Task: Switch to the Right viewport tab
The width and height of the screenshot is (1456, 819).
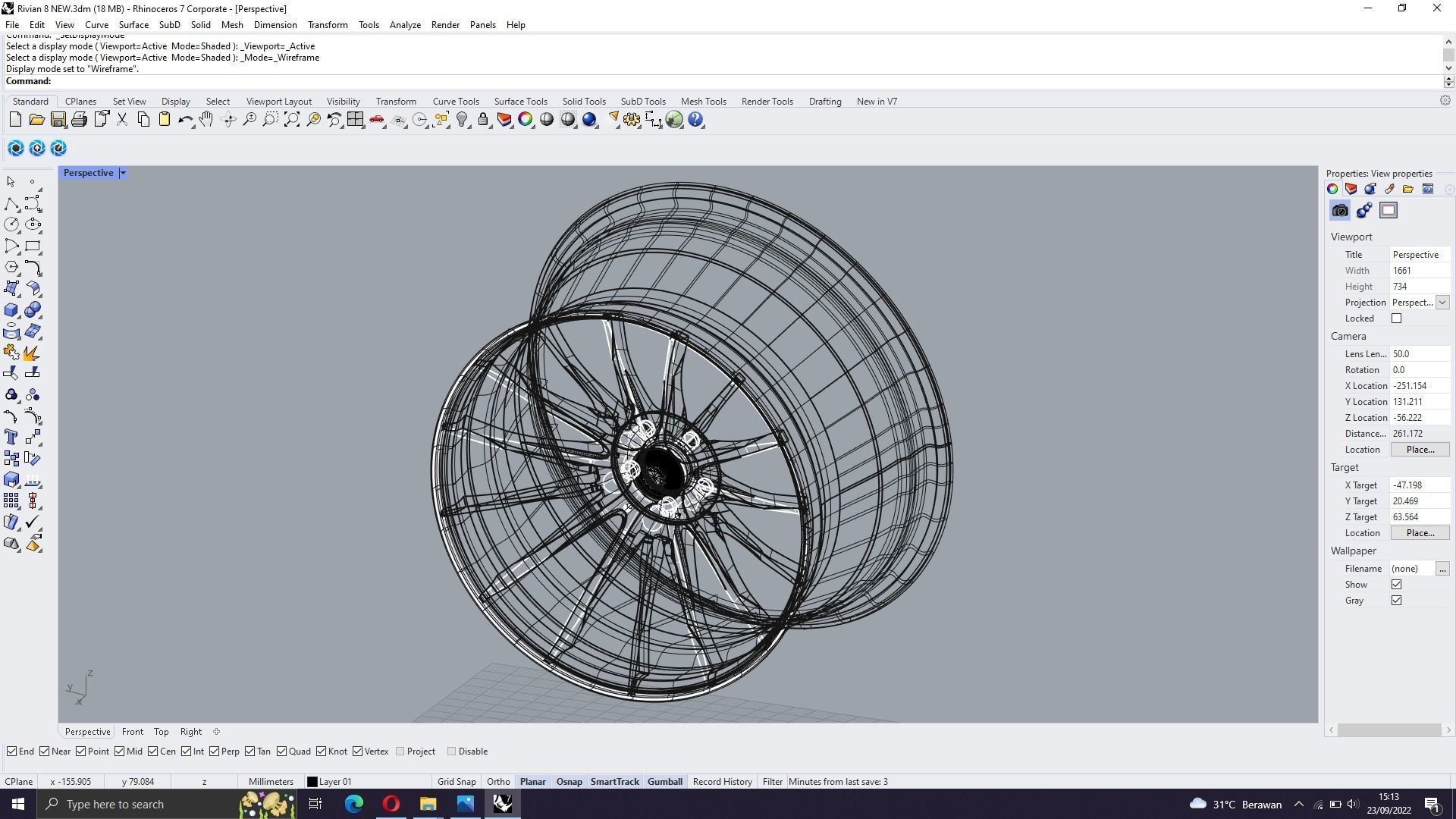Action: click(190, 732)
